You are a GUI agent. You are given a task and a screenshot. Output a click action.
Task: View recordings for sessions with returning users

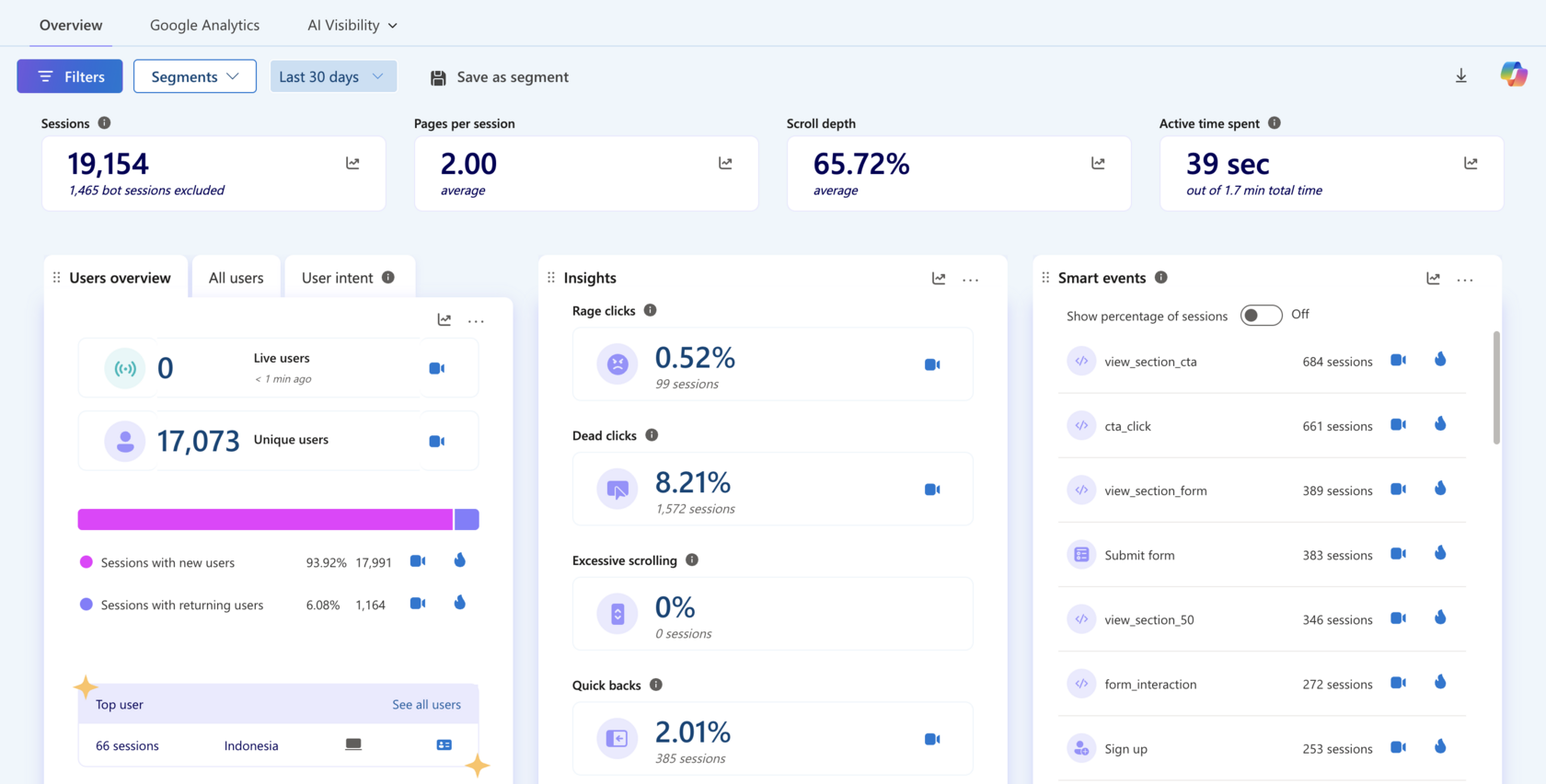pos(417,604)
